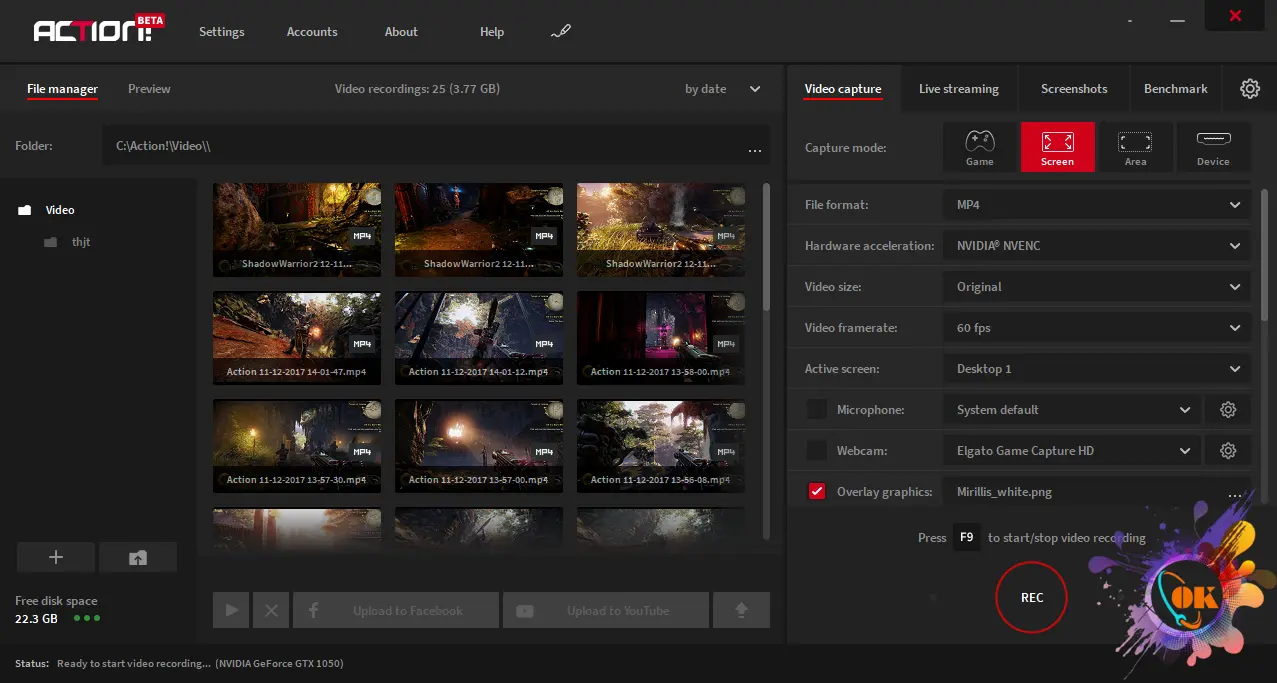This screenshot has height=683, width=1277.
Task: Open the 'by date' sort dropdown
Action: coord(722,89)
